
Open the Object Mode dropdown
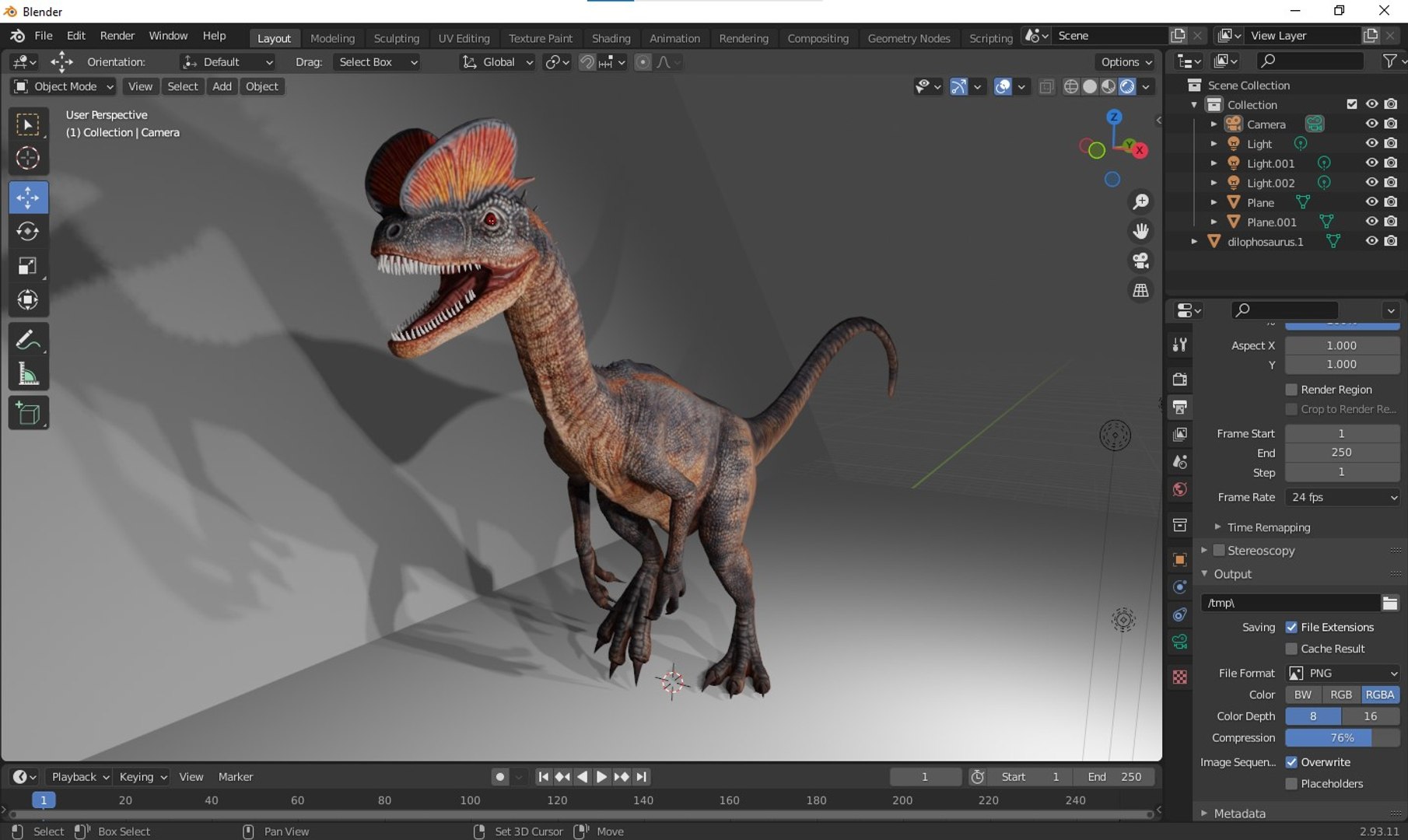(64, 86)
